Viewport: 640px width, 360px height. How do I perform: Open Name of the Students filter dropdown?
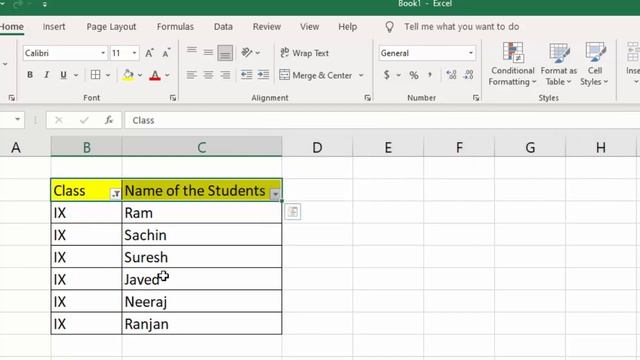pos(276,194)
